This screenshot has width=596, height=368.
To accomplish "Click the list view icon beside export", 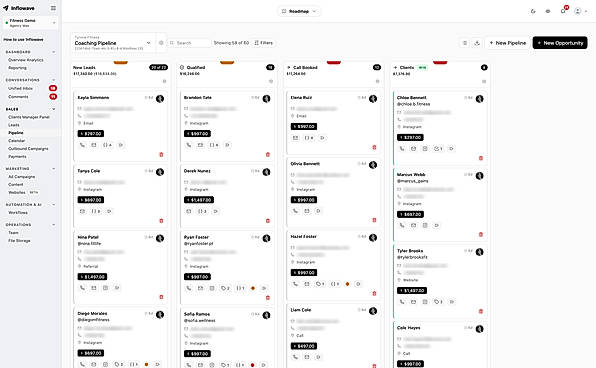I will pyautogui.click(x=465, y=43).
